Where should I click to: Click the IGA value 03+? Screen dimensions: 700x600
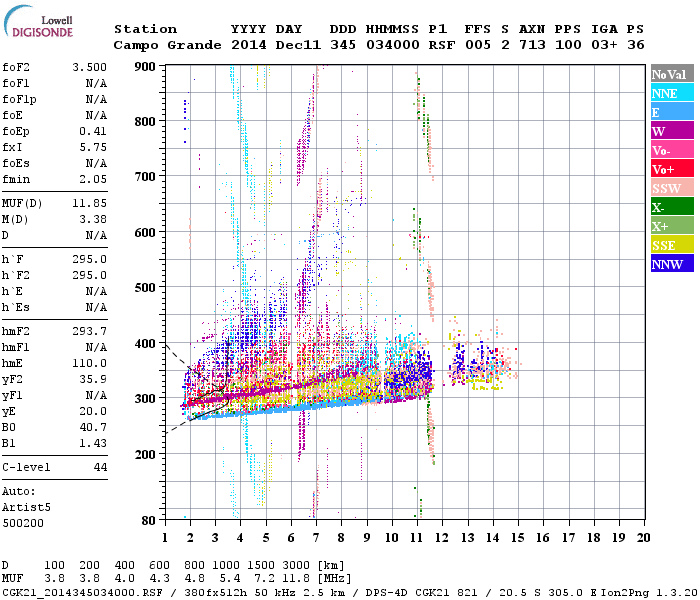[x=604, y=45]
